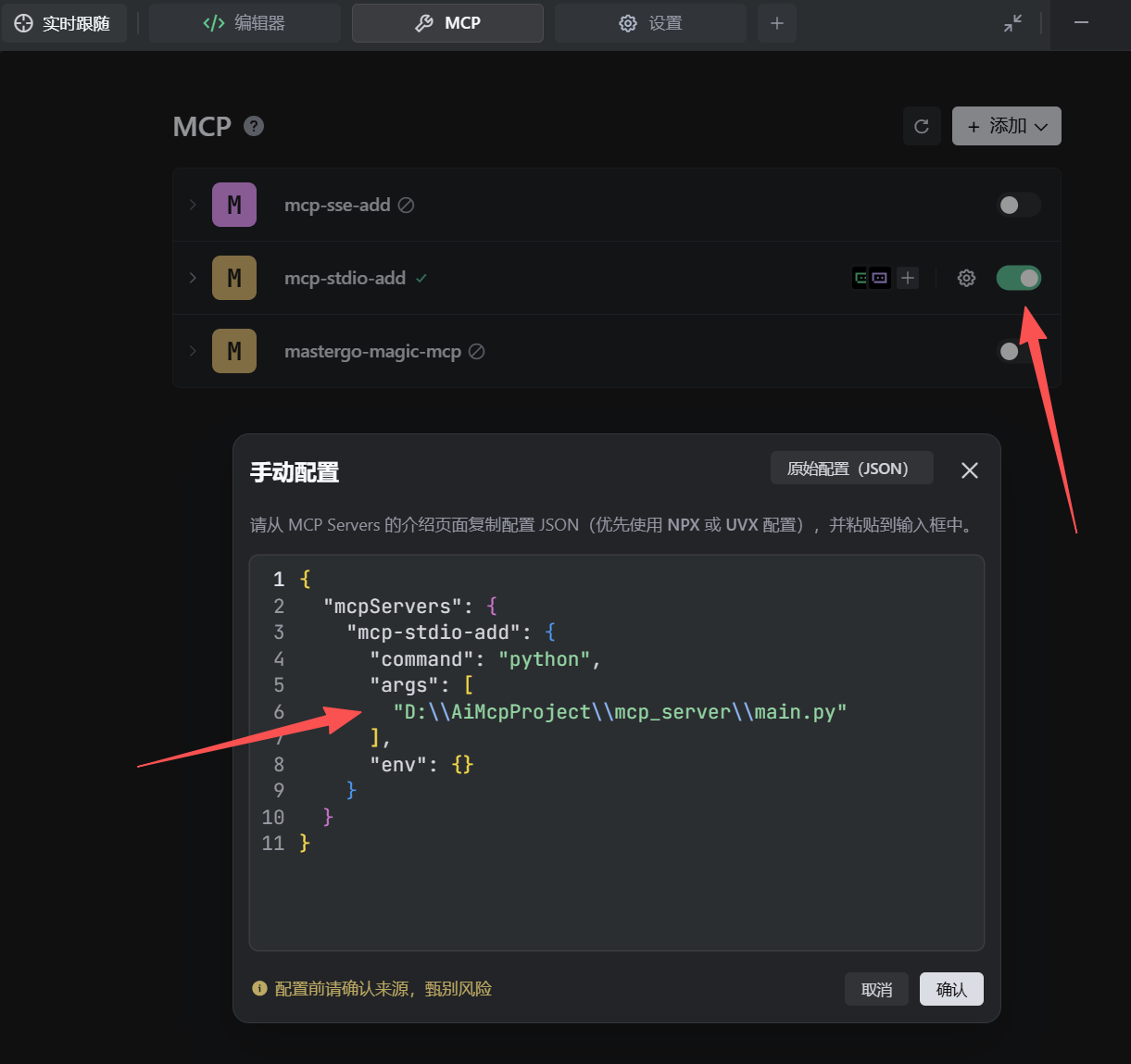Click the disabled status icon beside mcp-sse-add
Screen dimensions: 1131x1064
click(406, 205)
